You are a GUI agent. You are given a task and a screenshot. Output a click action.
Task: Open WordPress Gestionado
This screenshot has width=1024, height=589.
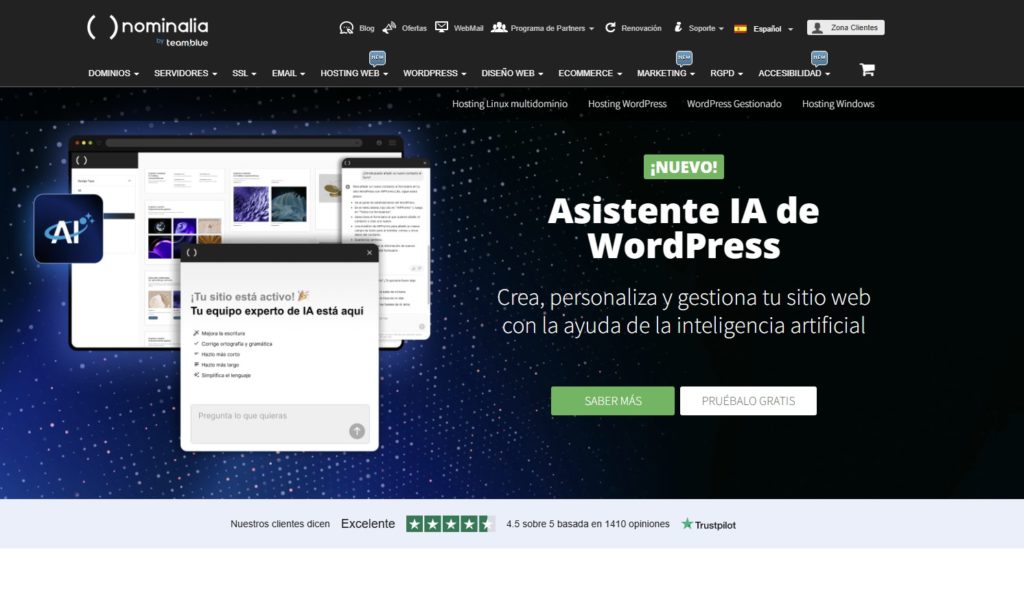(x=734, y=104)
